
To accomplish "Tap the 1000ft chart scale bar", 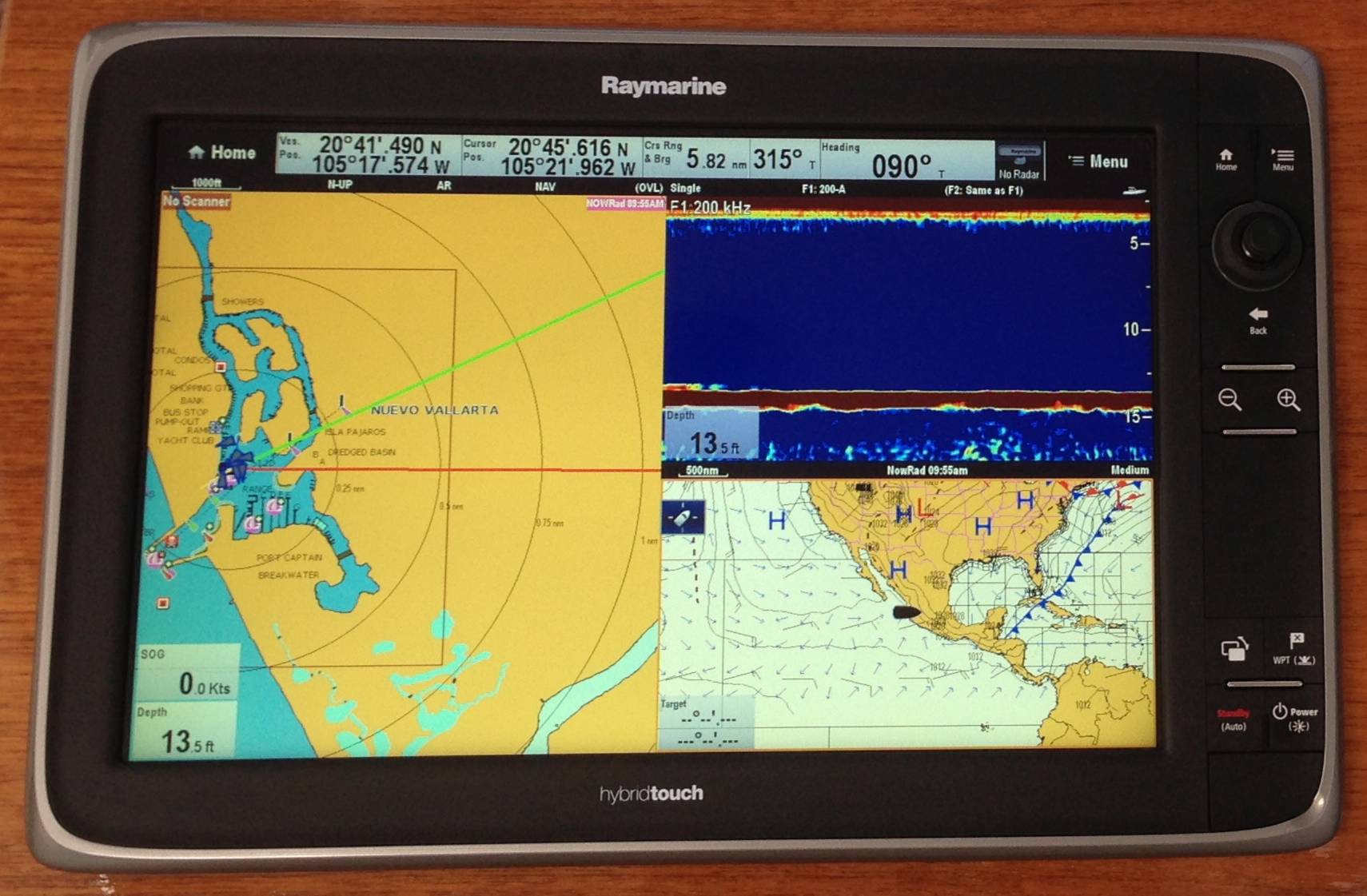I will click(x=206, y=184).
